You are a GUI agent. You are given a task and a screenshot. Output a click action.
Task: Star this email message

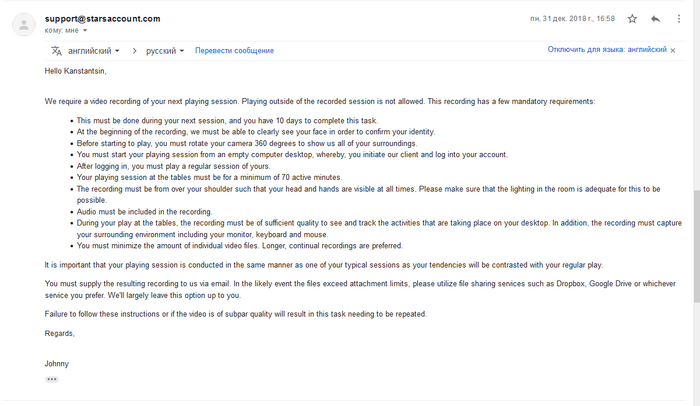[x=632, y=19]
